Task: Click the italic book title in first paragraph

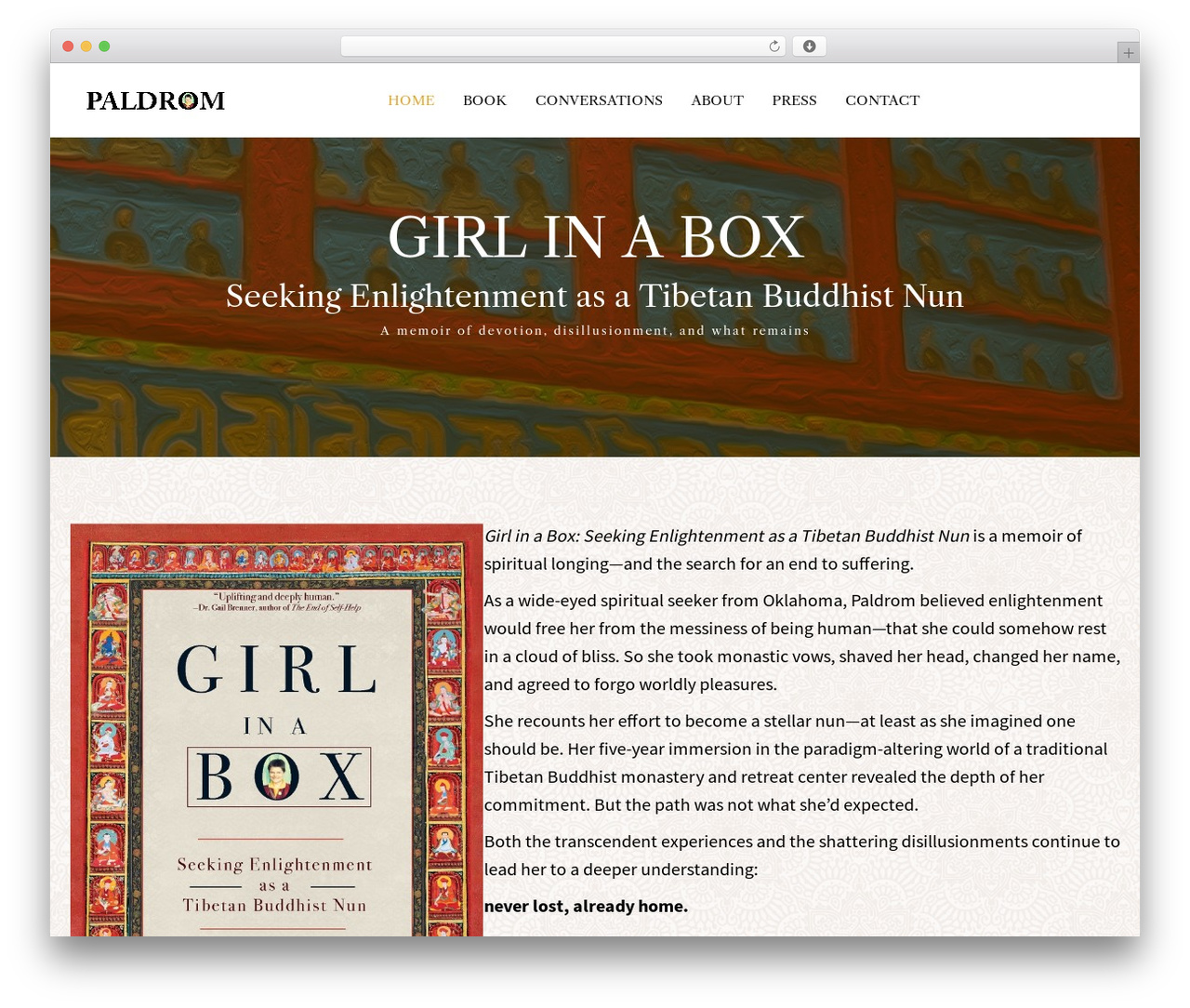Action: [x=727, y=536]
